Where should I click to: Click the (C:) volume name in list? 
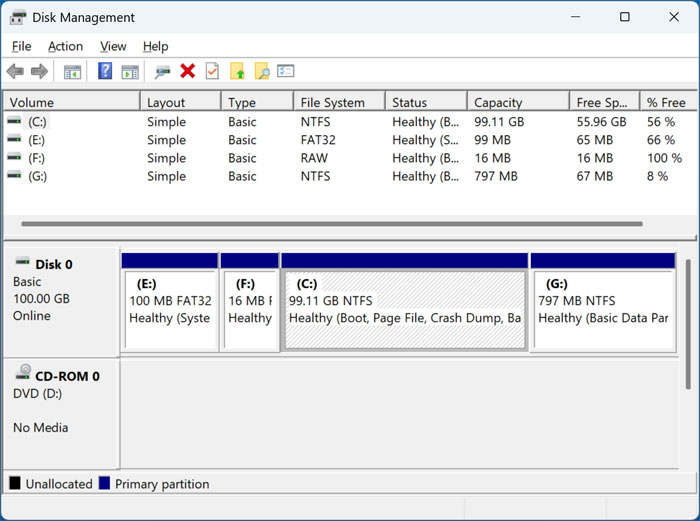(x=38, y=122)
